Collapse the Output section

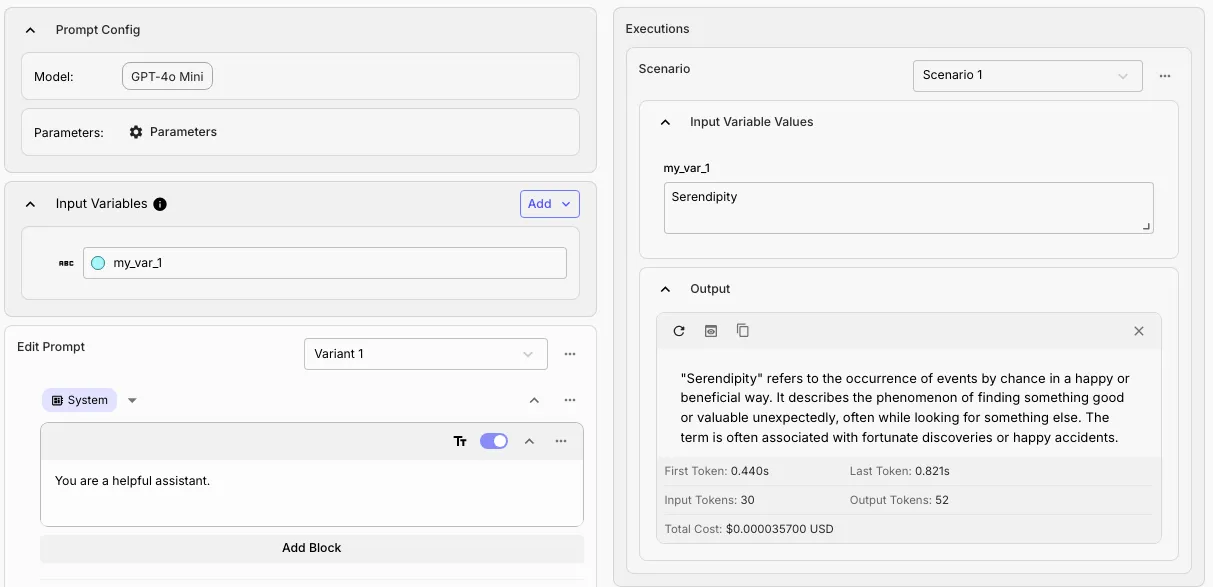(x=665, y=289)
